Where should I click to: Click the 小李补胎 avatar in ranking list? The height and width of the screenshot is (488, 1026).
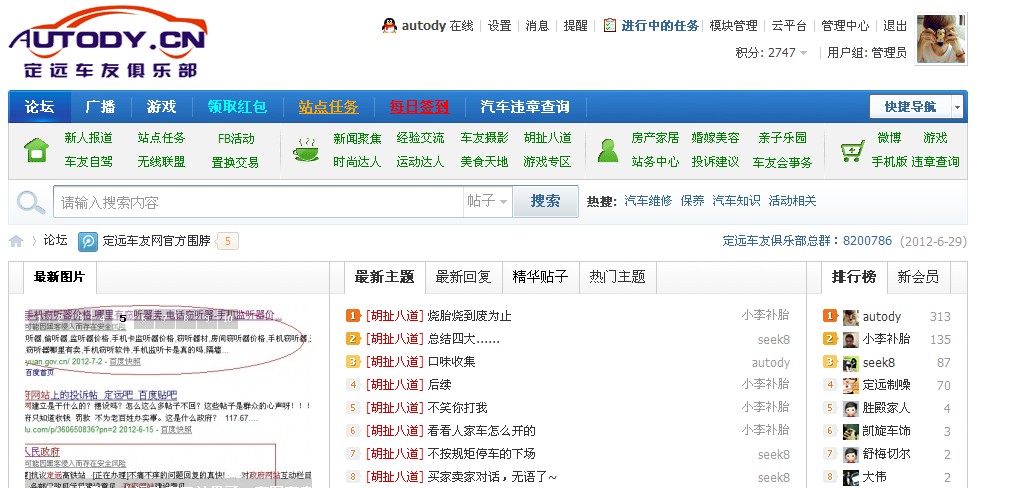click(851, 340)
